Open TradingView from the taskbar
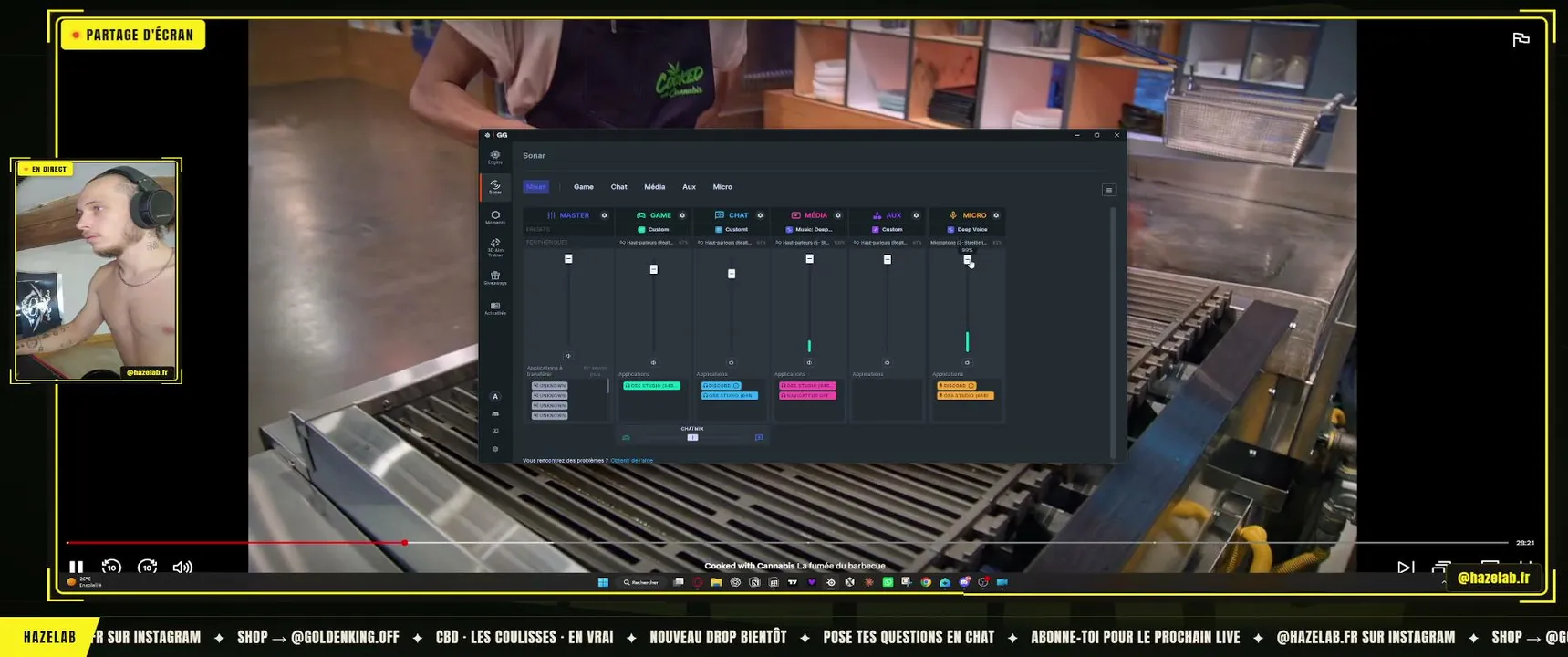The image size is (1568, 657). pyautogui.click(x=792, y=582)
